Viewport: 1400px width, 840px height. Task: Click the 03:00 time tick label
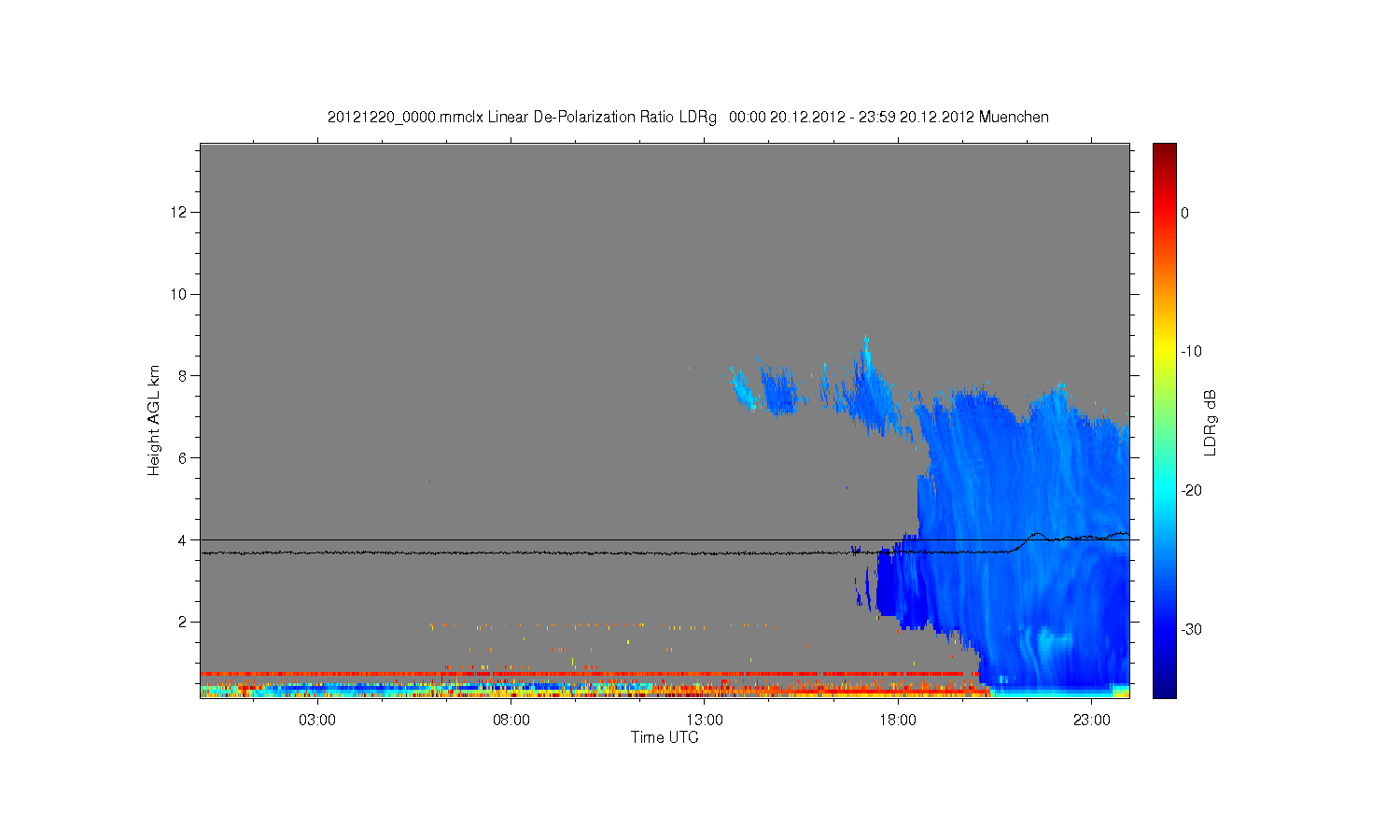pyautogui.click(x=317, y=720)
